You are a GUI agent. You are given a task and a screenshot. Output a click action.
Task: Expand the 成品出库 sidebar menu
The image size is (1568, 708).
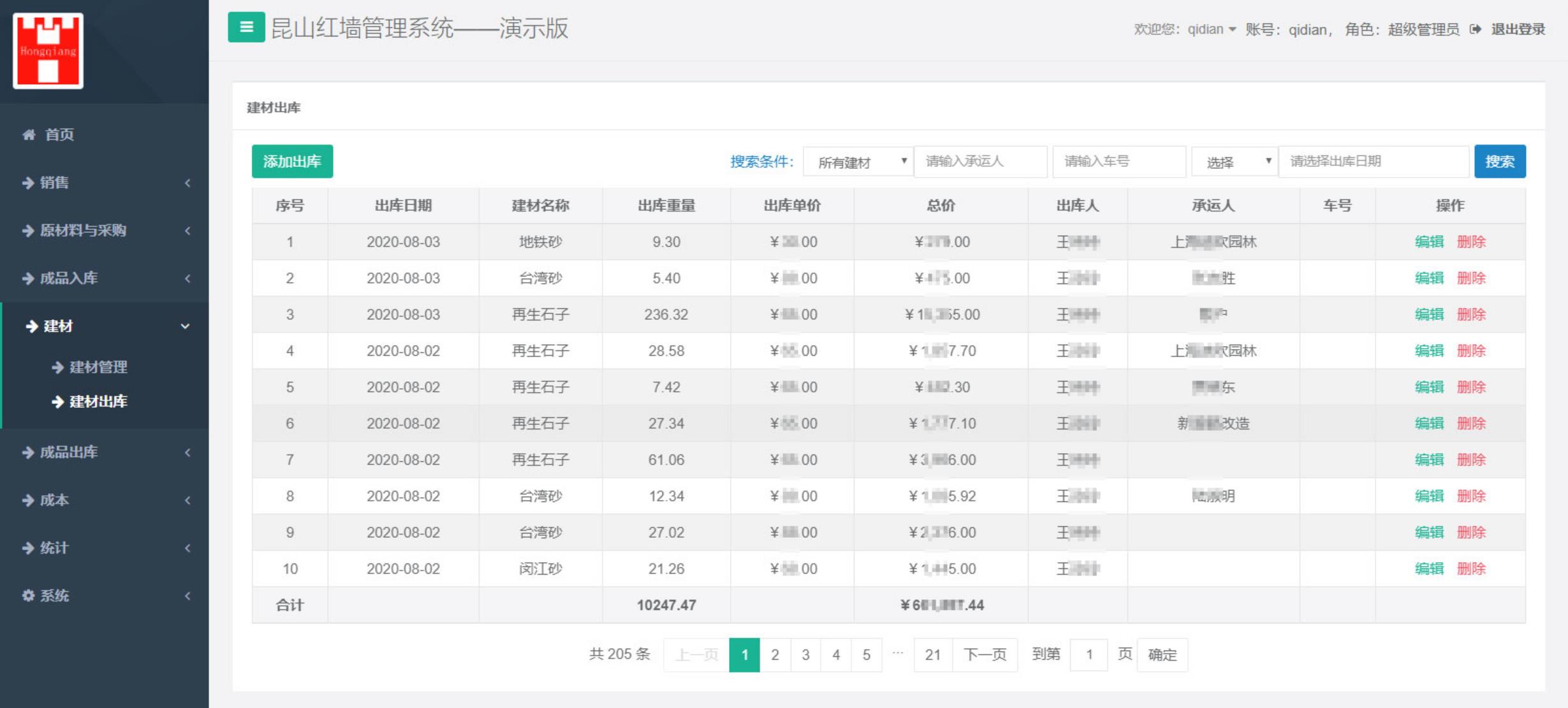(x=105, y=452)
